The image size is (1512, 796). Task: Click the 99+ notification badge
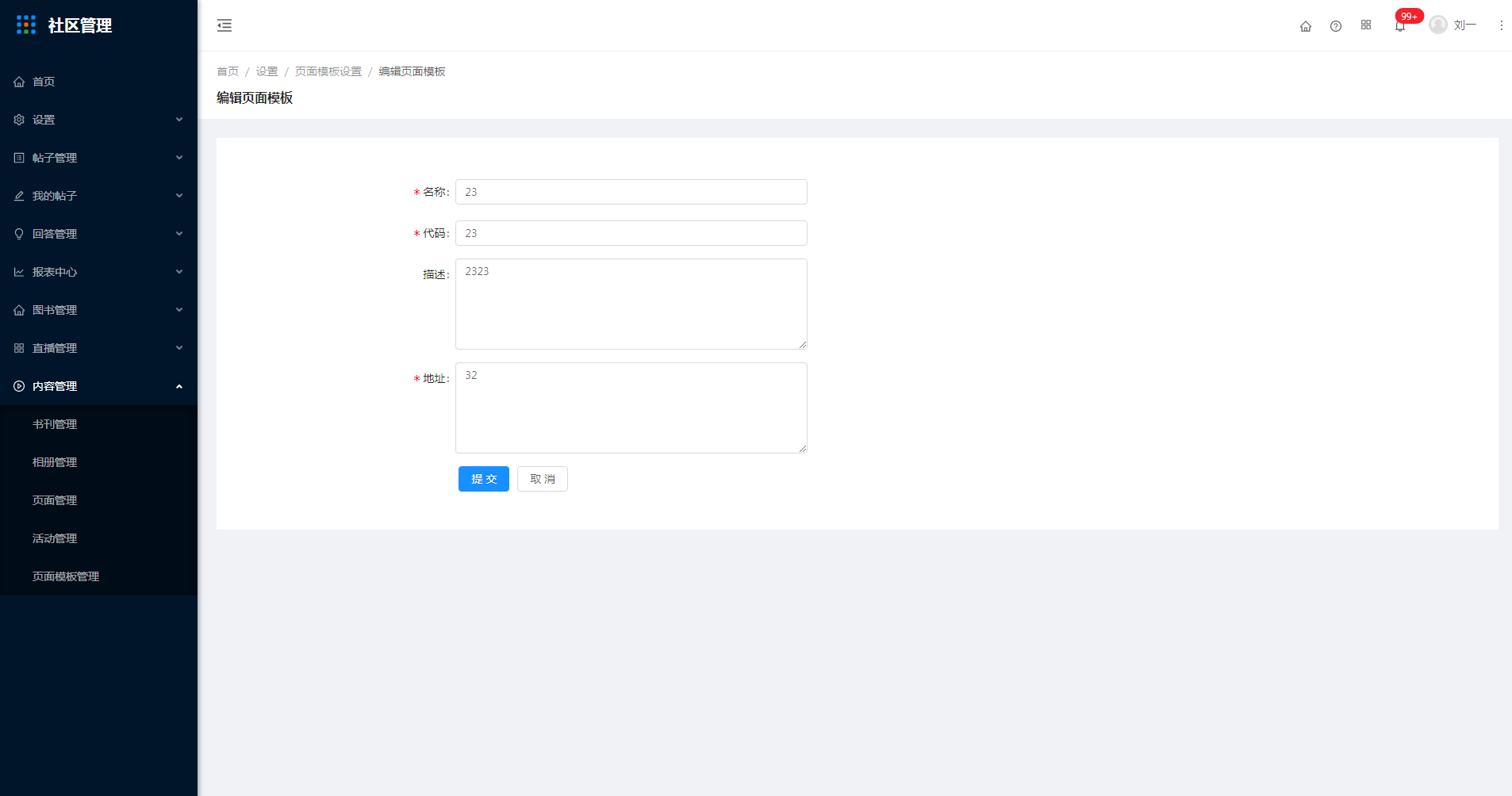pos(1410,16)
